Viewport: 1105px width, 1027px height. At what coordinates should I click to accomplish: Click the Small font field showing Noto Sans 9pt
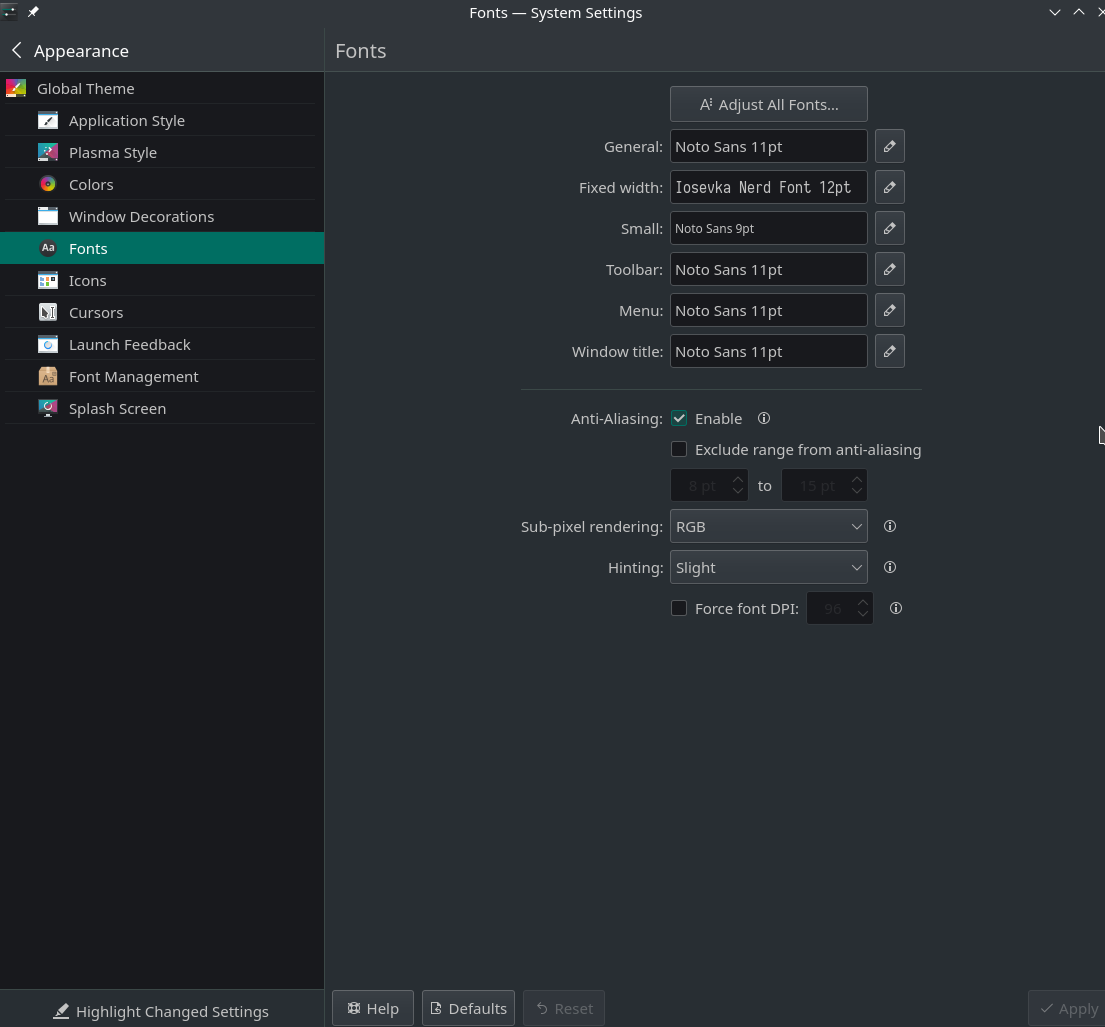tap(768, 228)
